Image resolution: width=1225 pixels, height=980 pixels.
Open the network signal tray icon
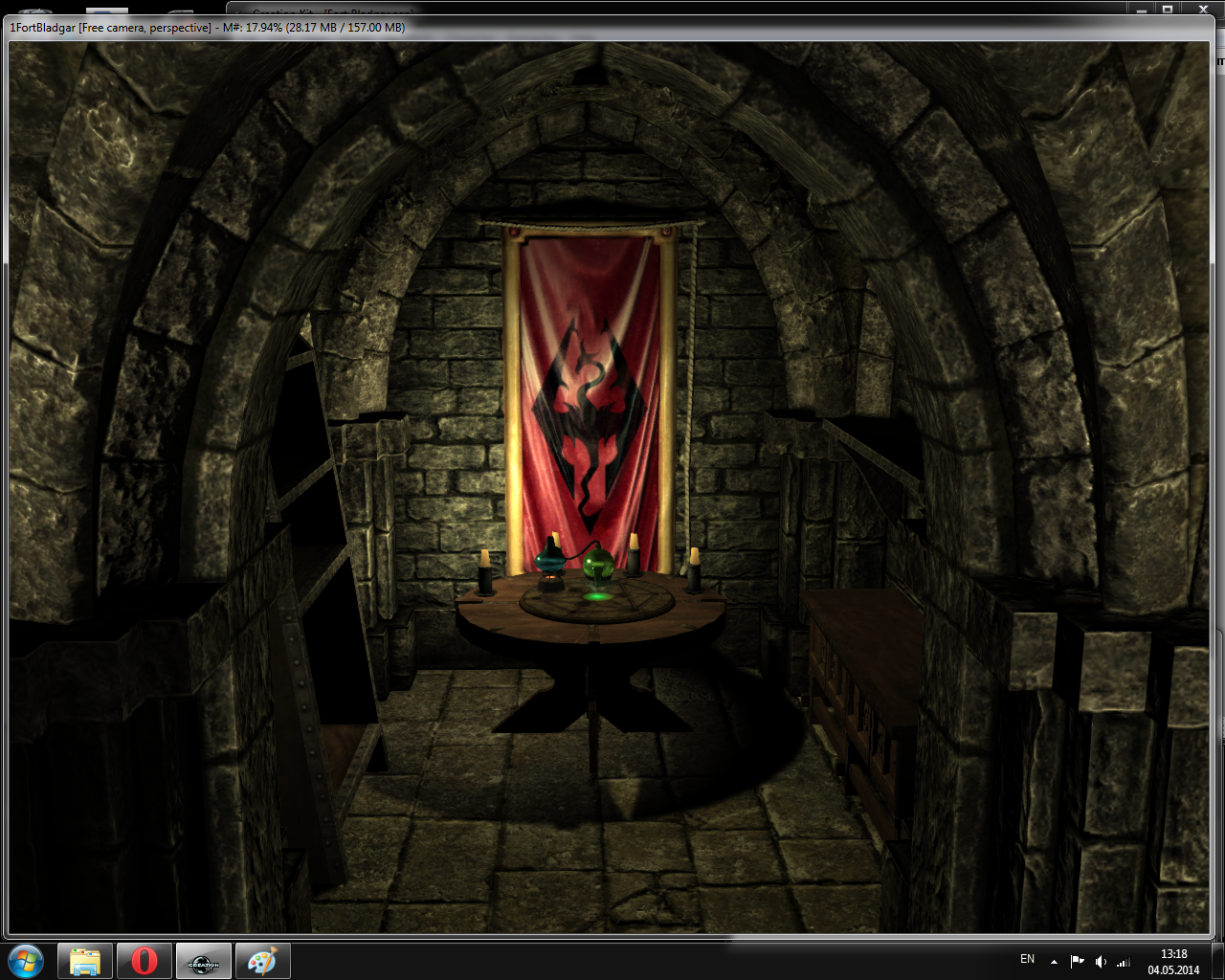tap(1124, 962)
